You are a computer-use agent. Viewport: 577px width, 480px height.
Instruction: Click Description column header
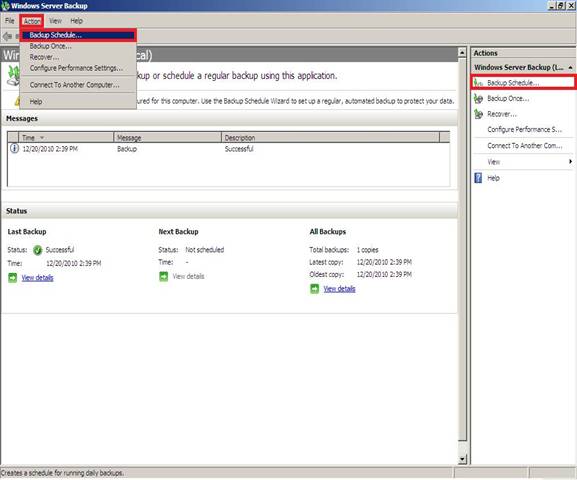tap(330, 138)
